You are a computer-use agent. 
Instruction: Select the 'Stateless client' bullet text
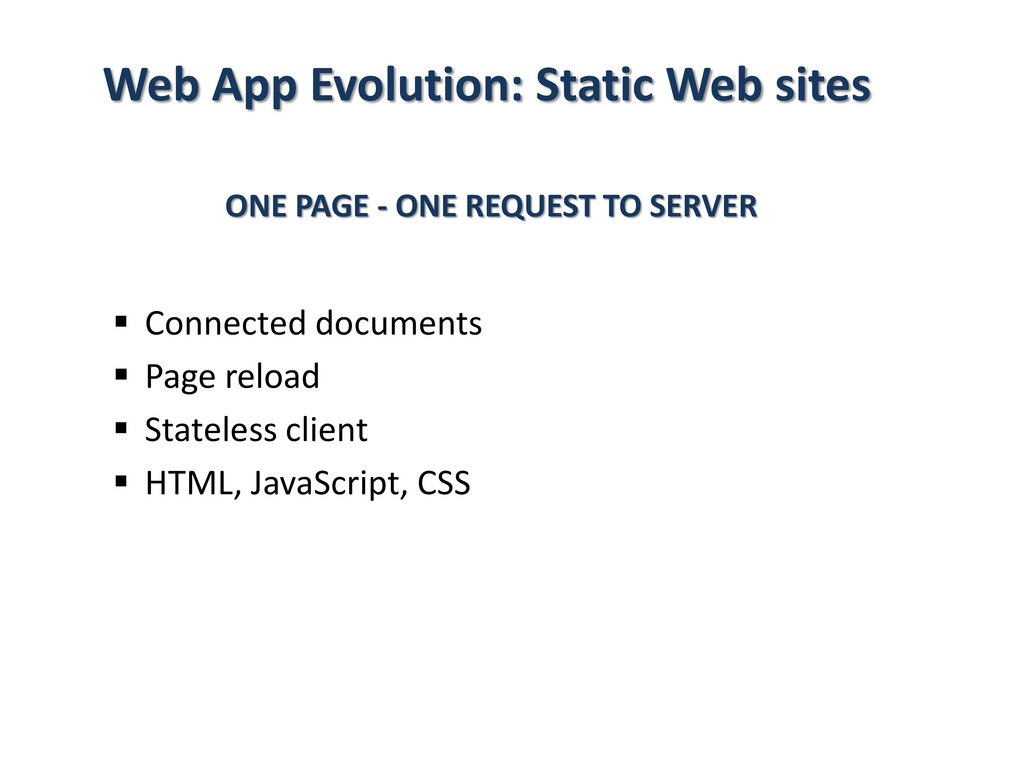pyautogui.click(x=256, y=430)
